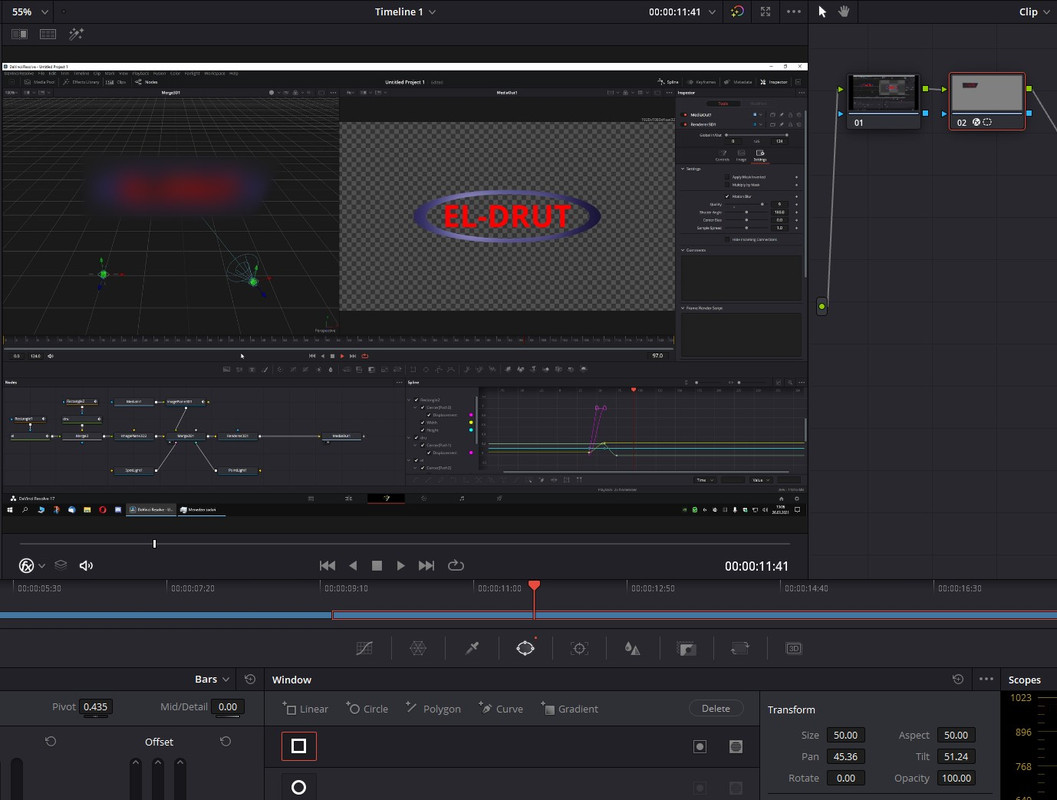Add a Gradient window
Viewport: 1057px width, 800px height.
click(570, 708)
